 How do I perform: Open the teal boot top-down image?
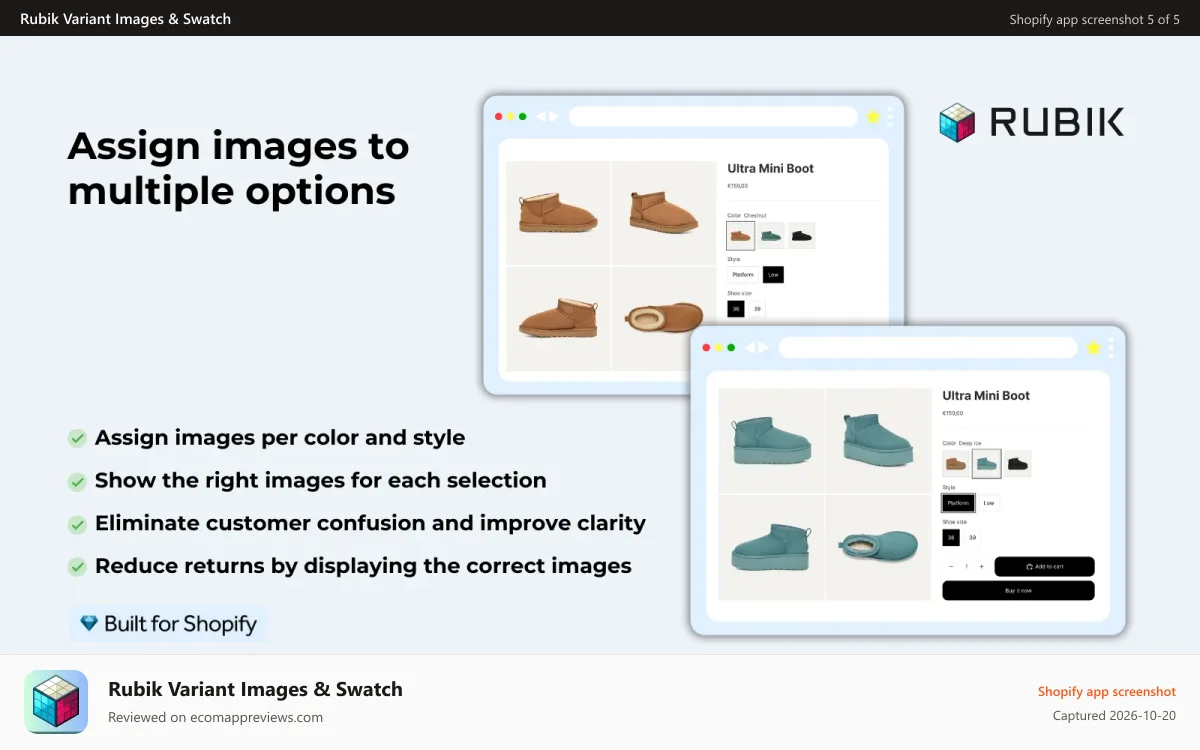tap(878, 547)
